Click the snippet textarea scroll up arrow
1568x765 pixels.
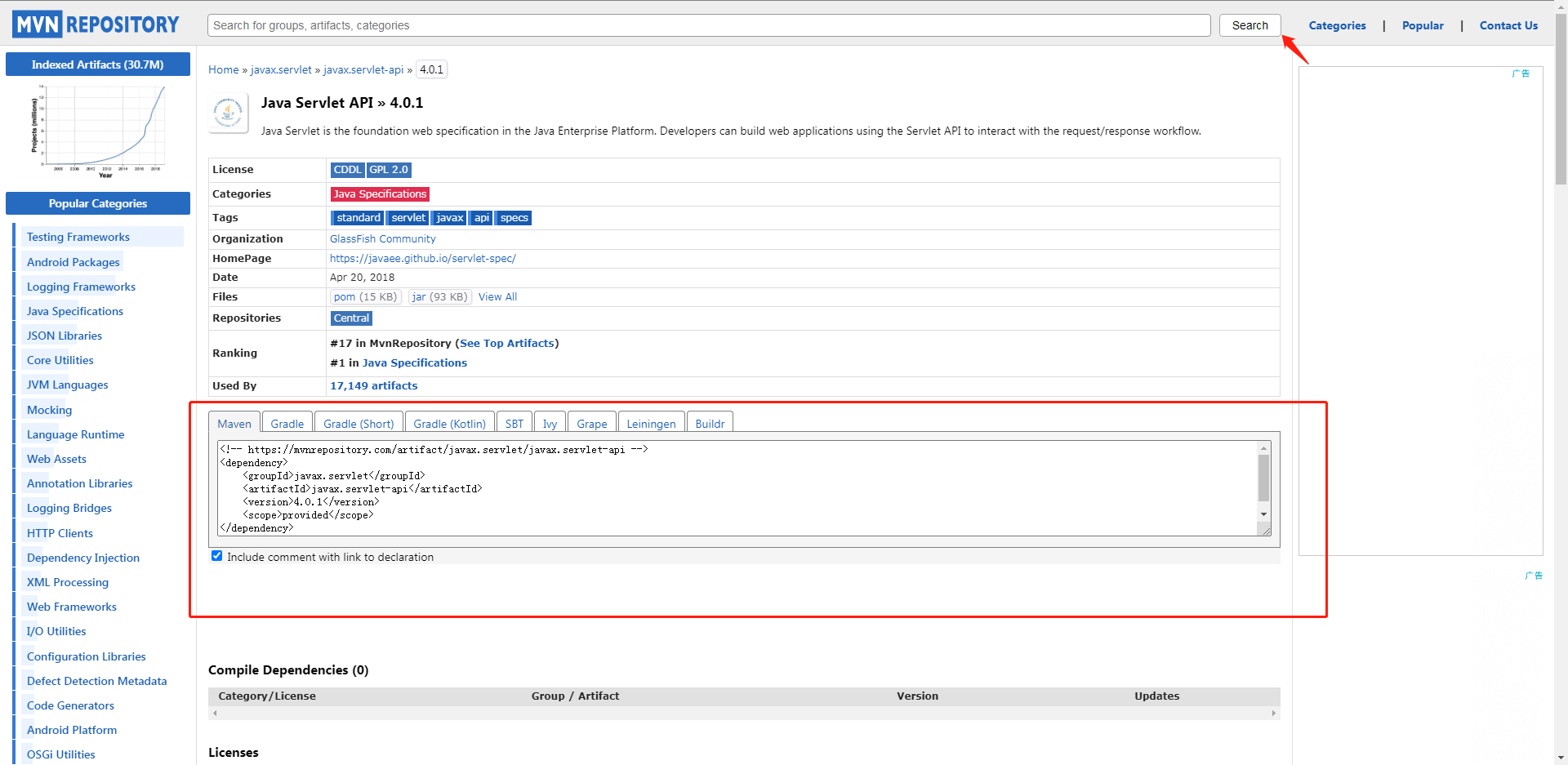click(x=1264, y=448)
